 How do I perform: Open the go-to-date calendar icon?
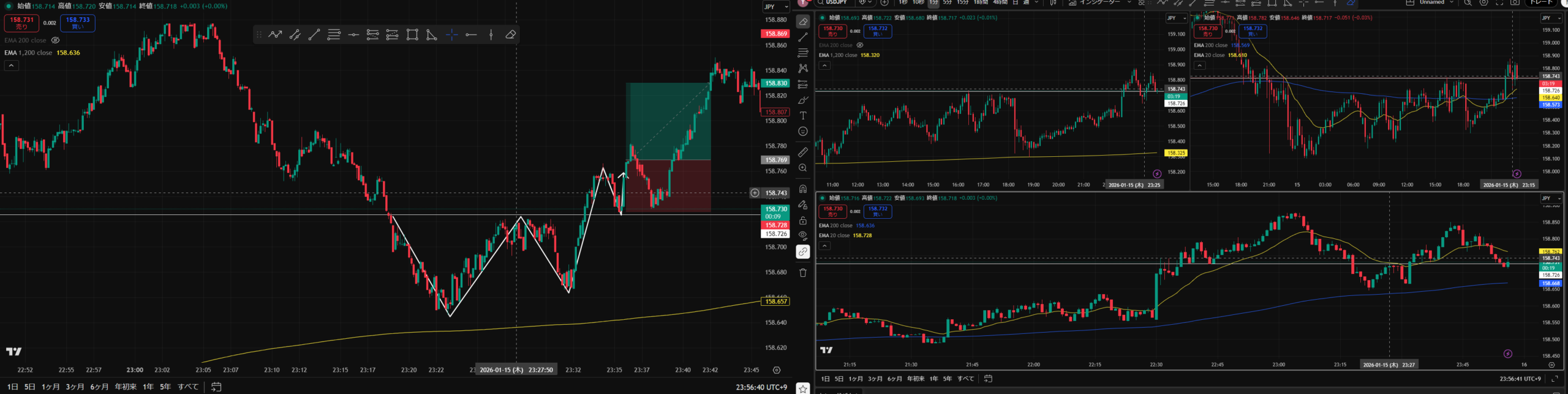coord(216,387)
